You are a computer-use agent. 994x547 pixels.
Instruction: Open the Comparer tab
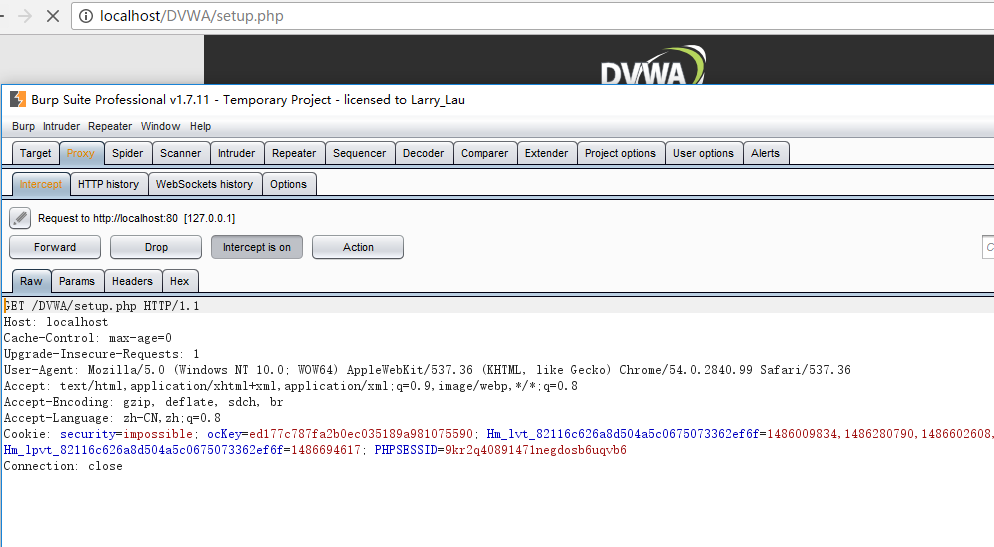[484, 153]
